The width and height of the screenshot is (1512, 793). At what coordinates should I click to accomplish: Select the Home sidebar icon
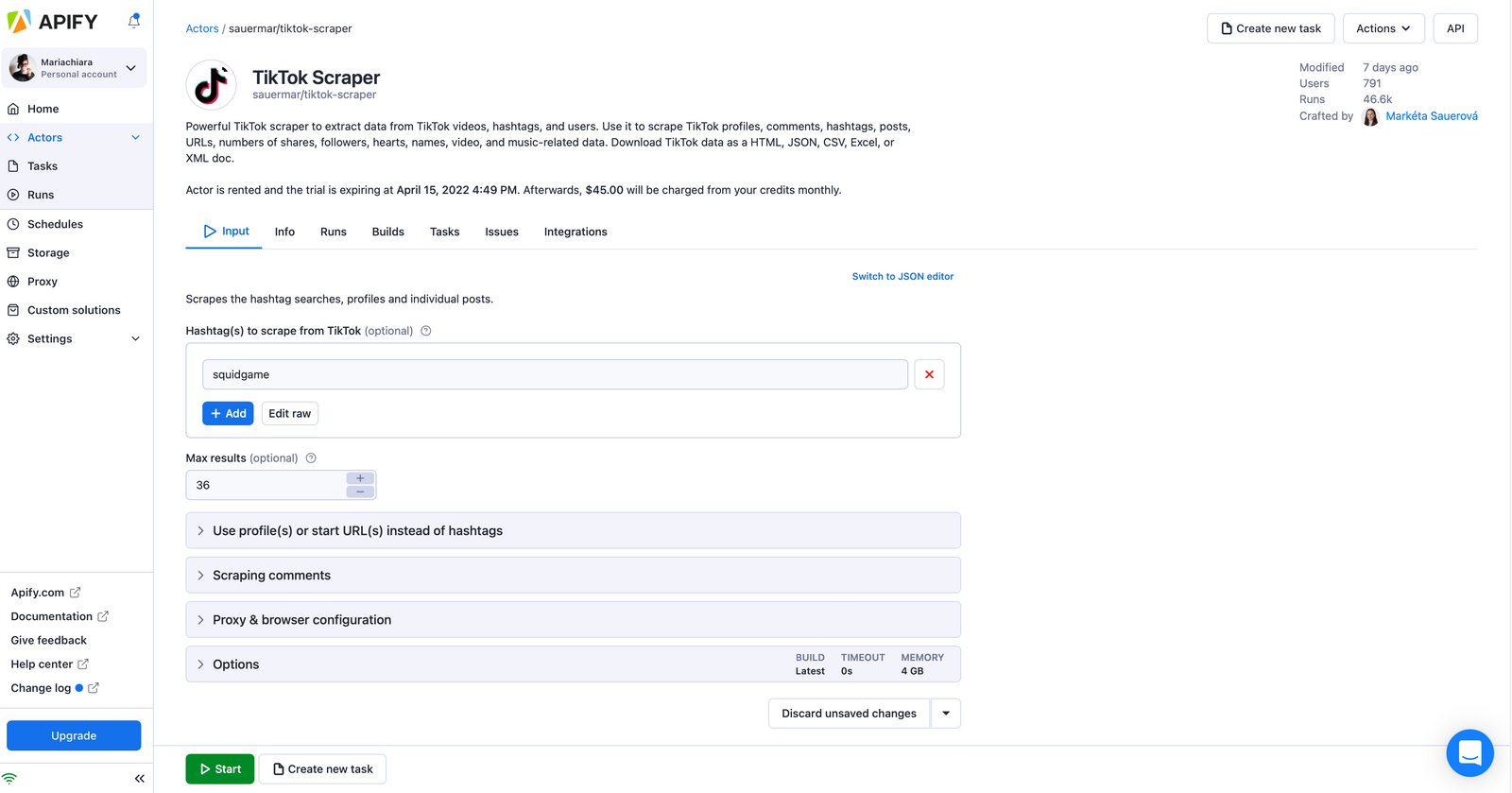pyautogui.click(x=13, y=109)
